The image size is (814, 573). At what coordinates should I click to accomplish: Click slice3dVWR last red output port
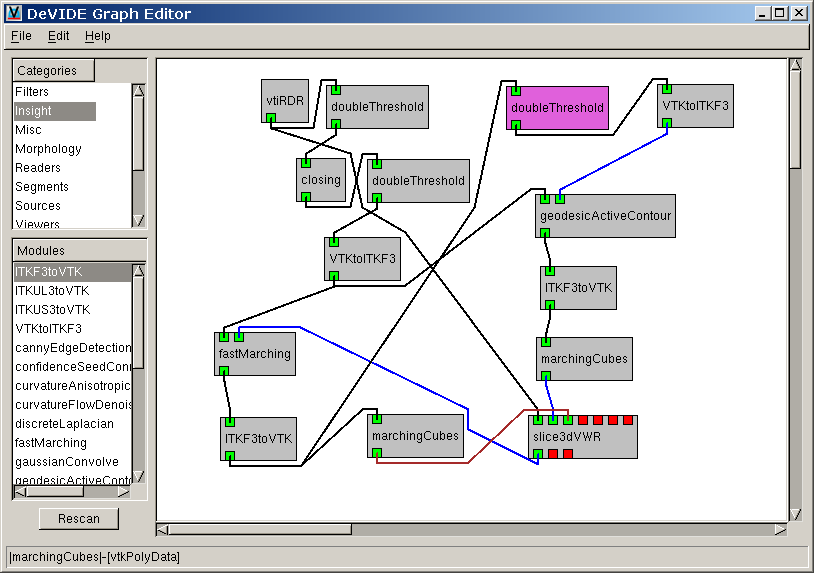568,454
